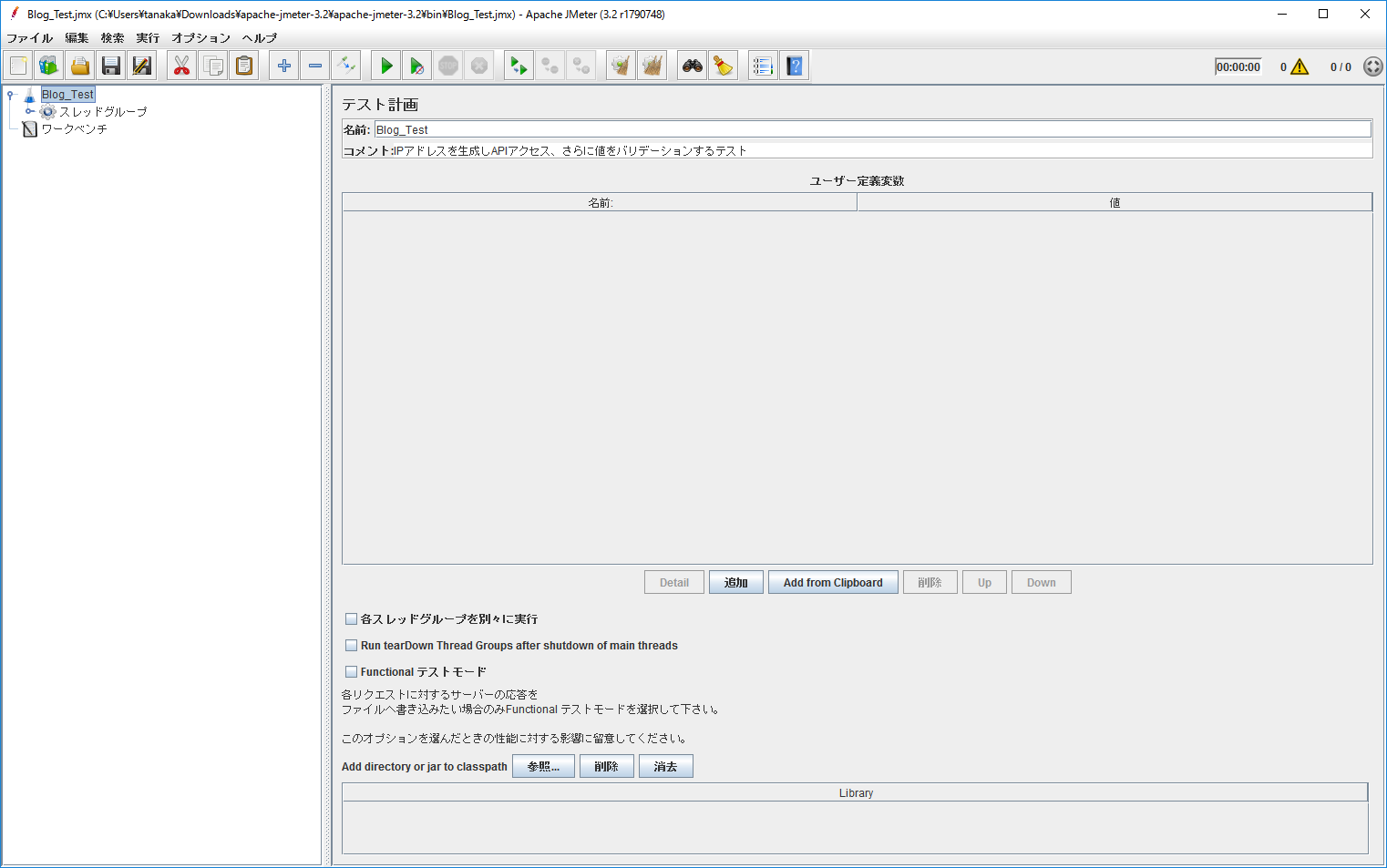
Task: Click the yellow warning triangle log icon
Action: pos(1300,66)
